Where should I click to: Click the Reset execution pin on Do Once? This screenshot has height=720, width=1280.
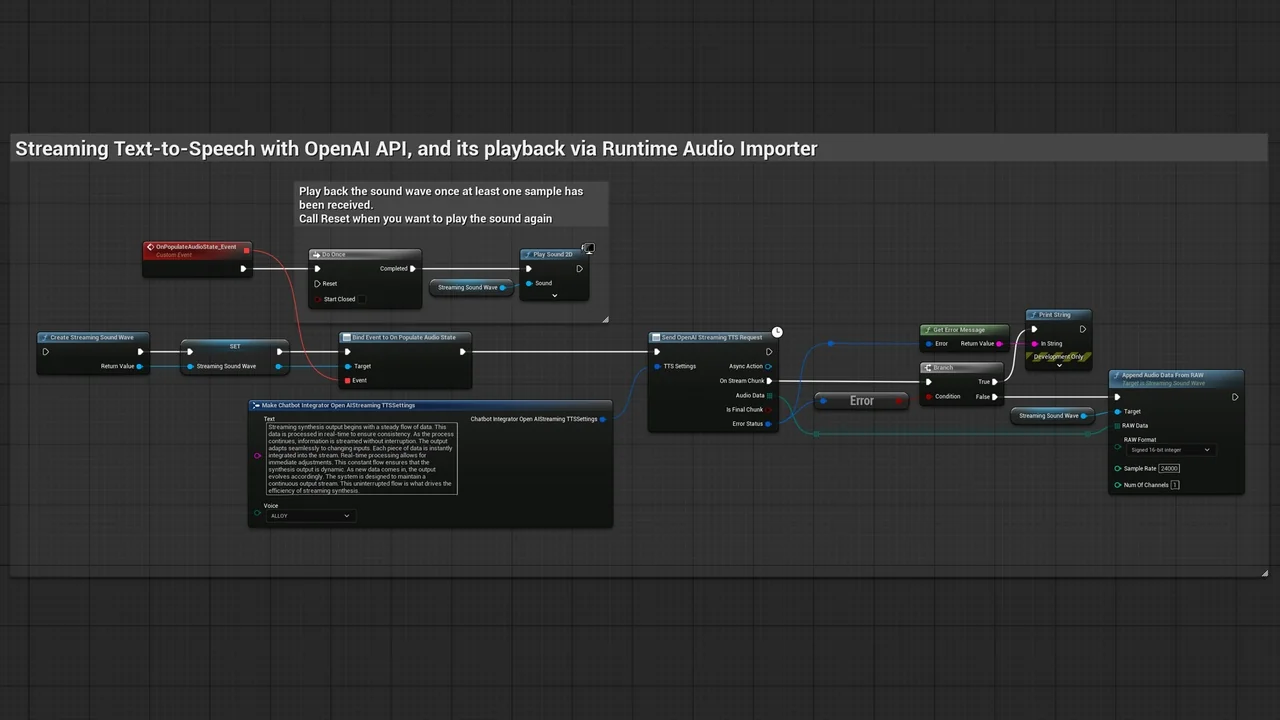tap(317, 284)
